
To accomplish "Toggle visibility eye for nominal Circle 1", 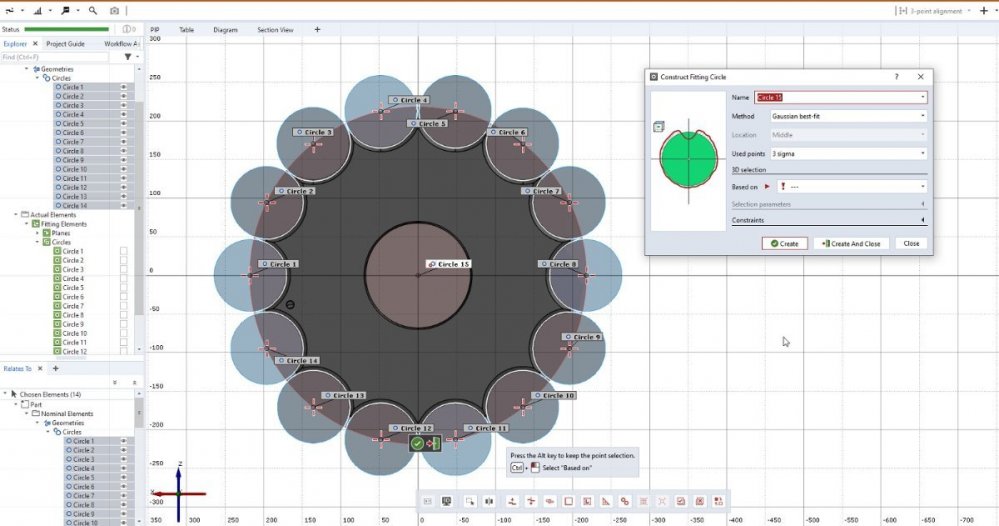I will pyautogui.click(x=124, y=87).
